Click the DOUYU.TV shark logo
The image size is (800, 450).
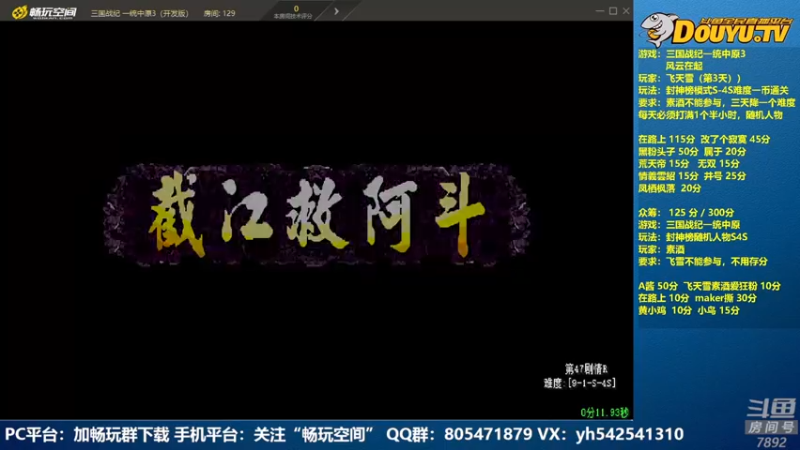[715, 29]
